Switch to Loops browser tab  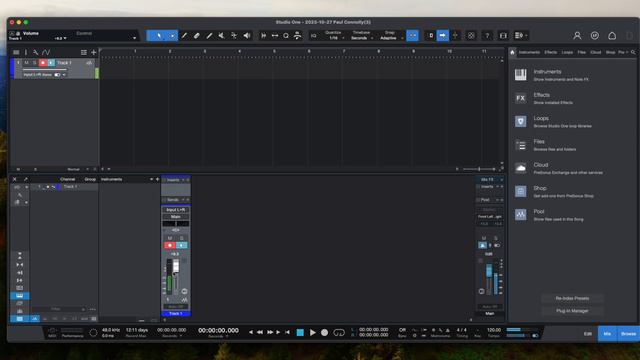coord(567,52)
